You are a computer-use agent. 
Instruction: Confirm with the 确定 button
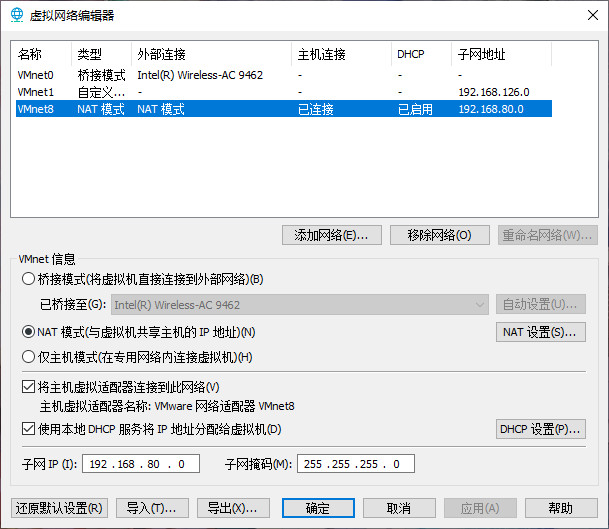(318, 508)
